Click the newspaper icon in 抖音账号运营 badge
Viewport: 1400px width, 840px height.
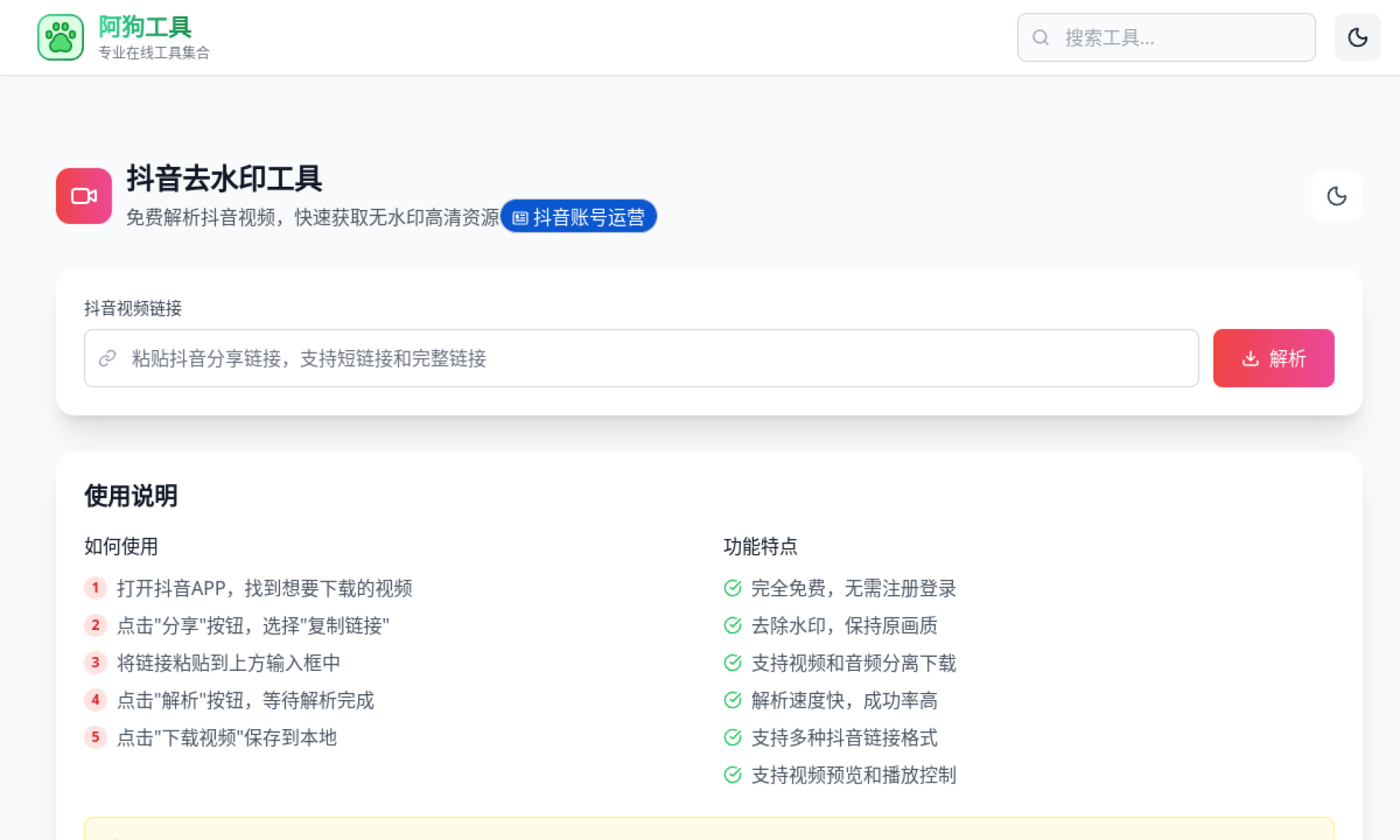coord(520,217)
